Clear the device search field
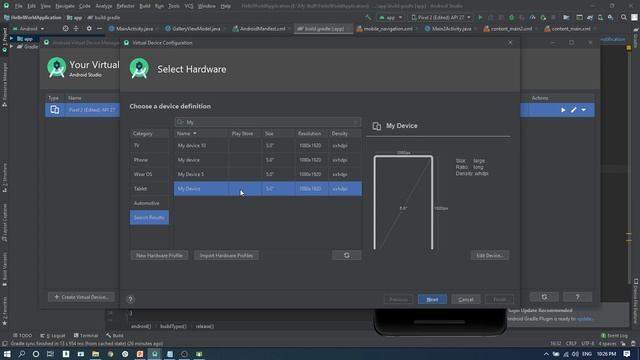The height and width of the screenshot is (360, 640). tap(356, 122)
